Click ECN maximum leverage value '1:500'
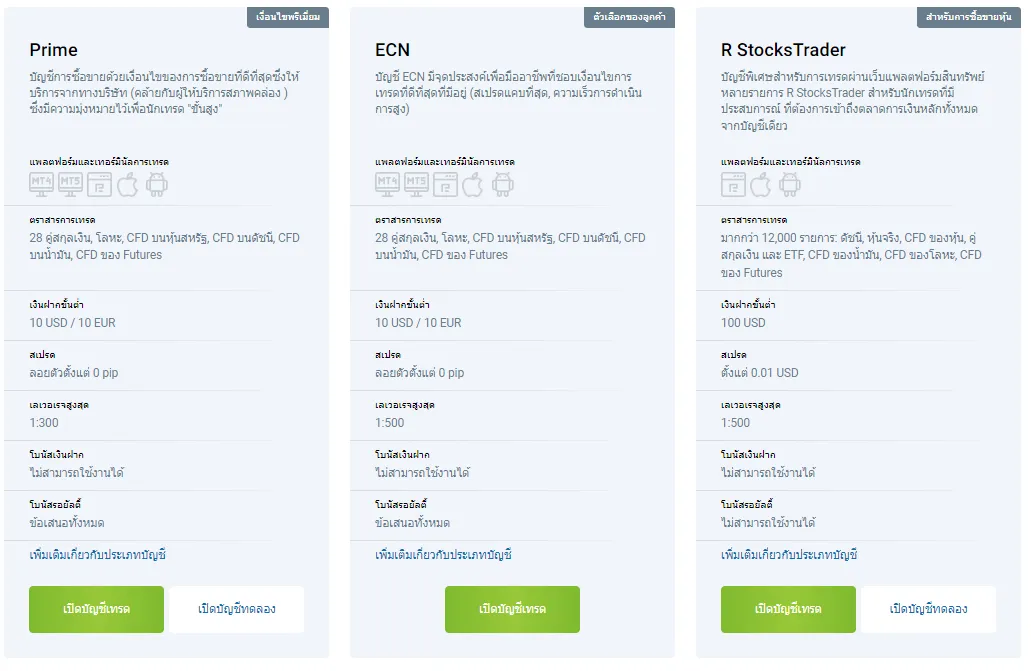The height and width of the screenshot is (671, 1033). (390, 423)
